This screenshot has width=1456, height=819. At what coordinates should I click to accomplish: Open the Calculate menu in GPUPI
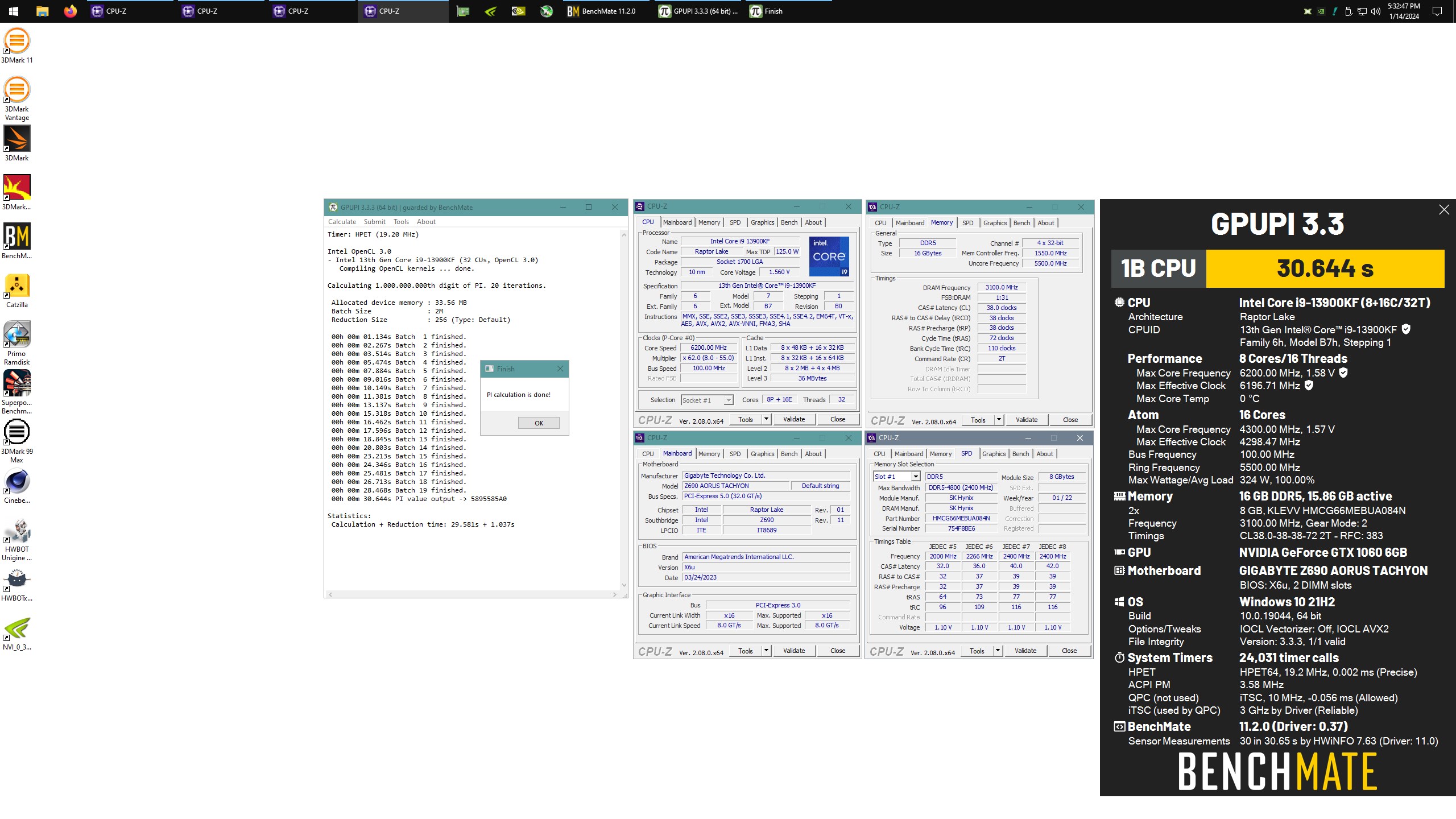(x=342, y=222)
